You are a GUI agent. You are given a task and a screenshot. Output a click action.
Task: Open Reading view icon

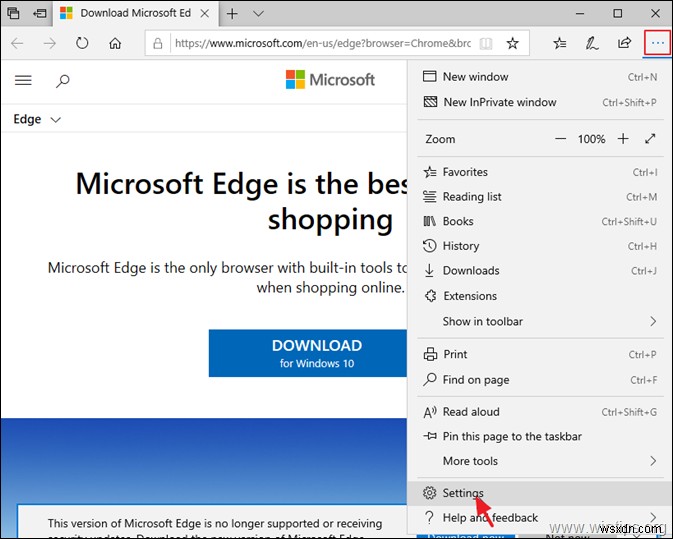coord(486,43)
